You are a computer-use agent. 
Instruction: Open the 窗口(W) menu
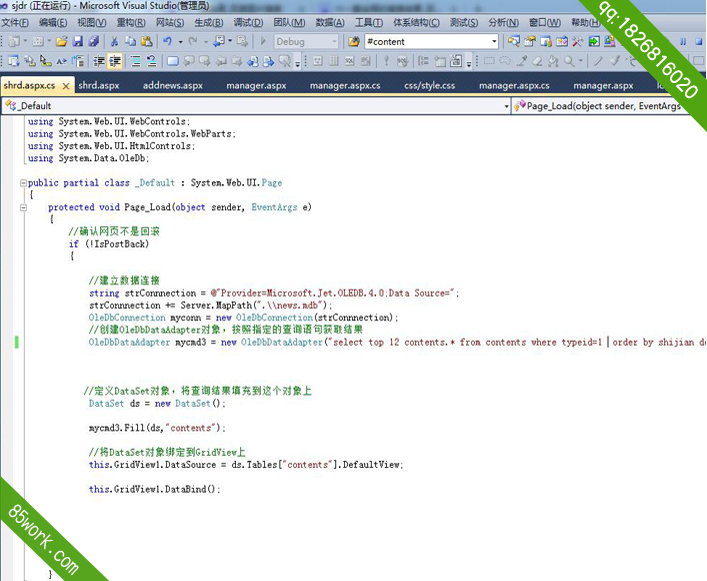point(545,23)
